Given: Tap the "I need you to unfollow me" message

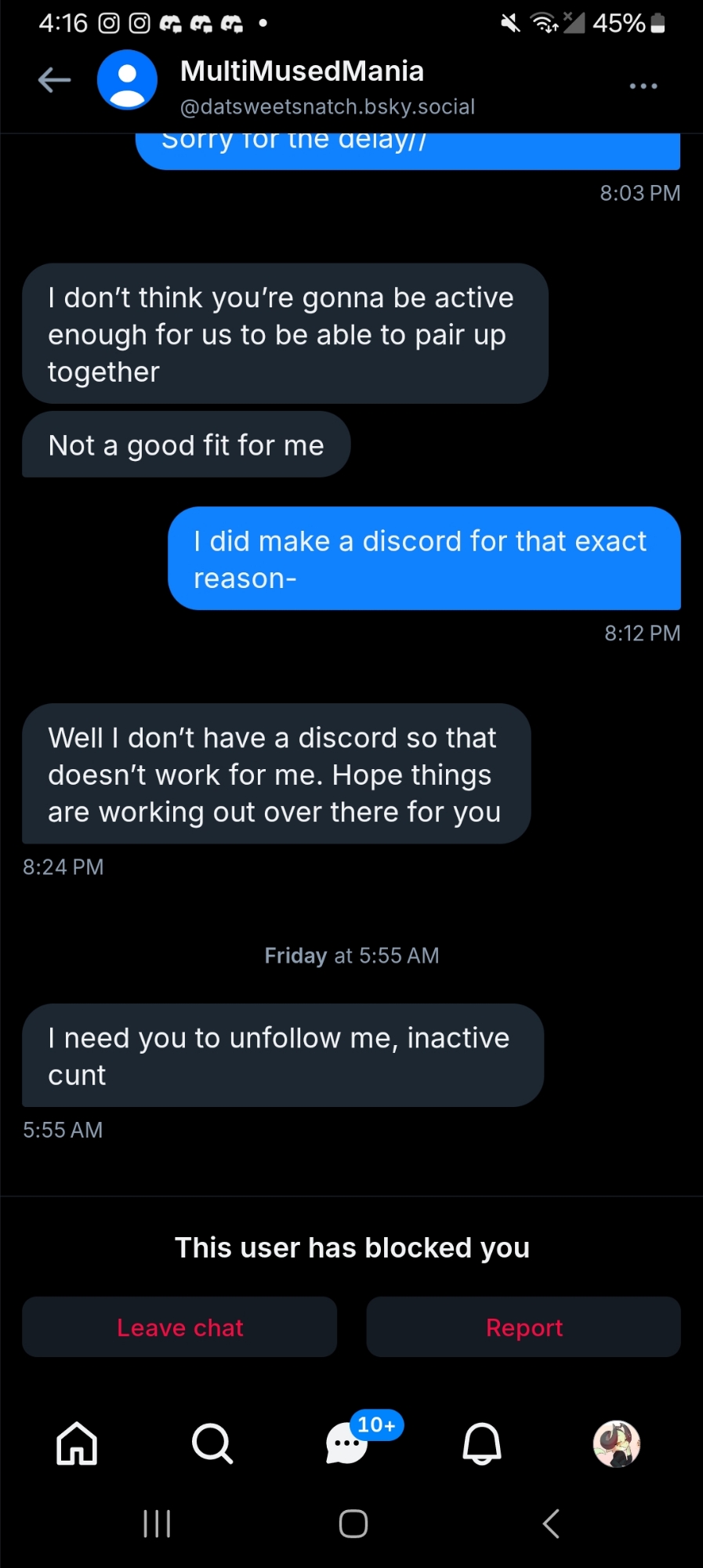Looking at the screenshot, I should click(x=282, y=1055).
